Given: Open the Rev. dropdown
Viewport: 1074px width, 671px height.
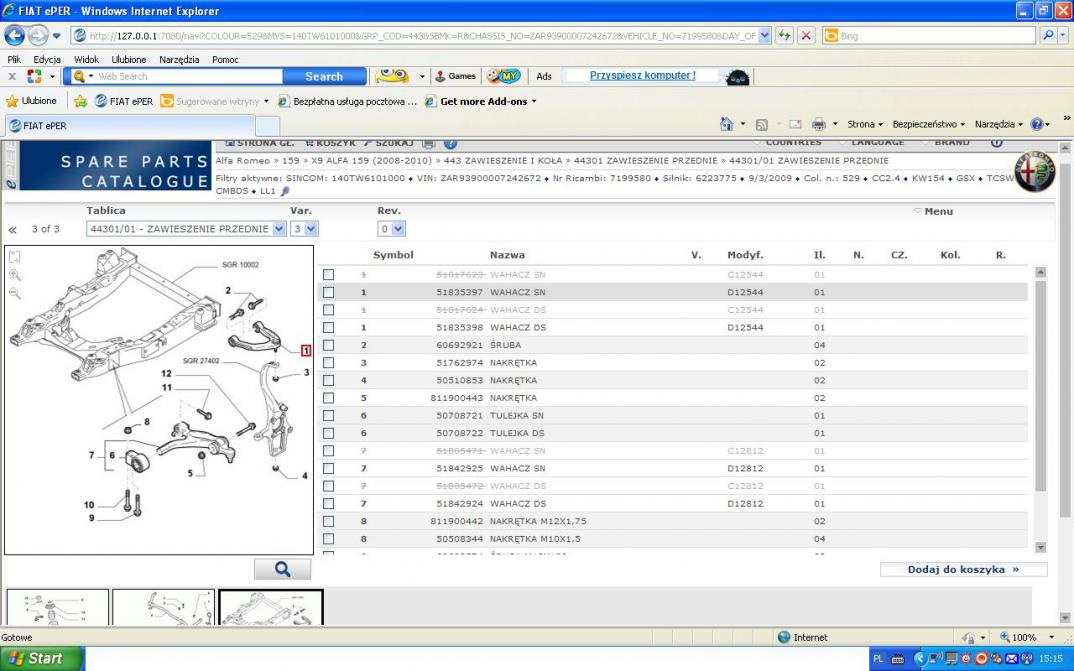Looking at the screenshot, I should click(391, 229).
